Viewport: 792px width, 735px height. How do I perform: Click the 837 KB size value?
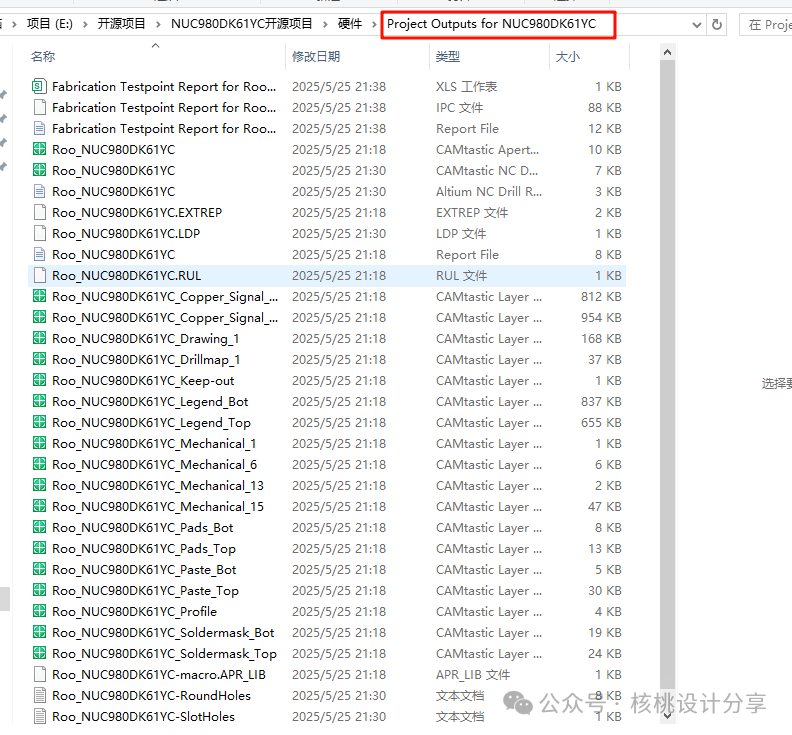point(601,402)
